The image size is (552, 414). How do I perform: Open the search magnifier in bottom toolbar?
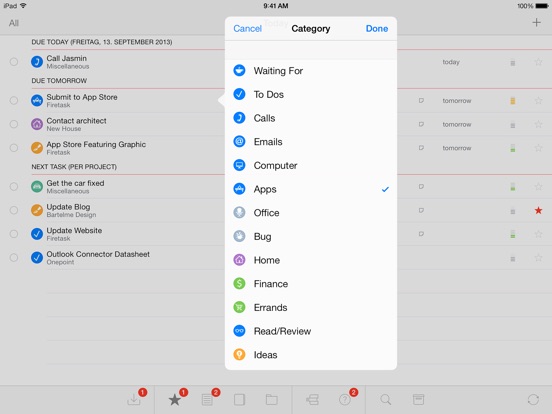pos(385,400)
